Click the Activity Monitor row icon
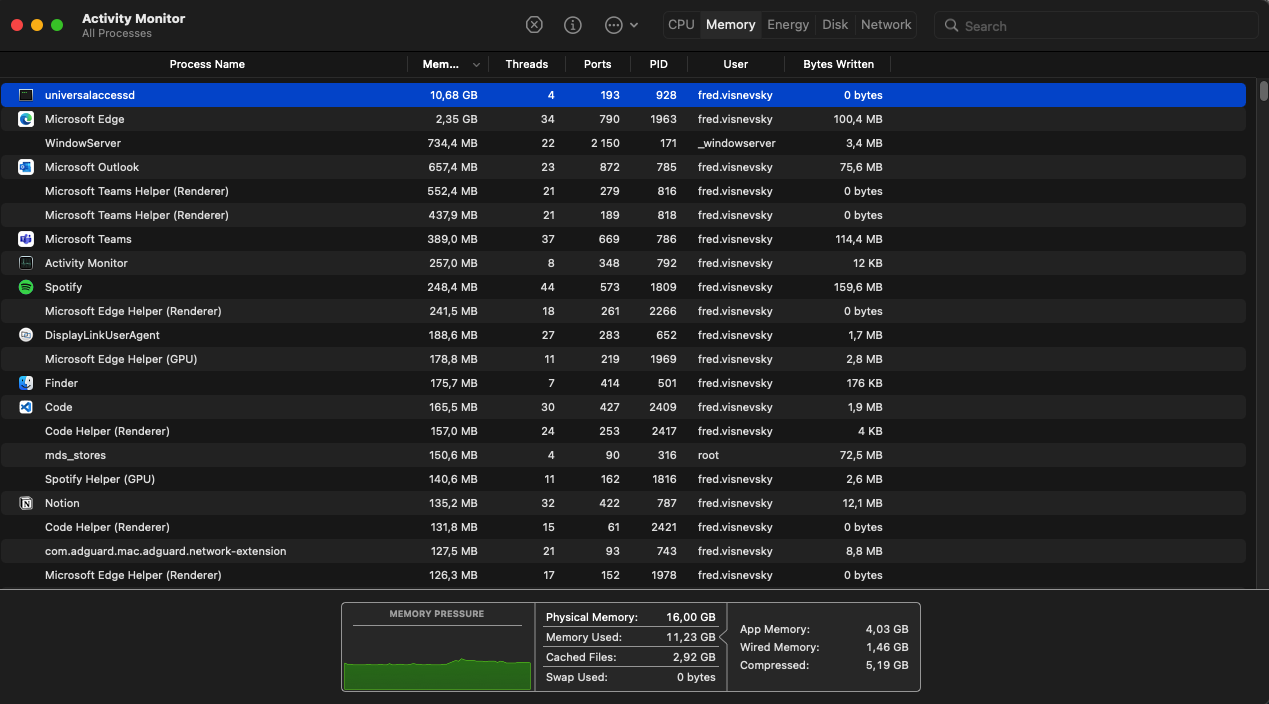This screenshot has height=704, width=1269. click(x=26, y=263)
